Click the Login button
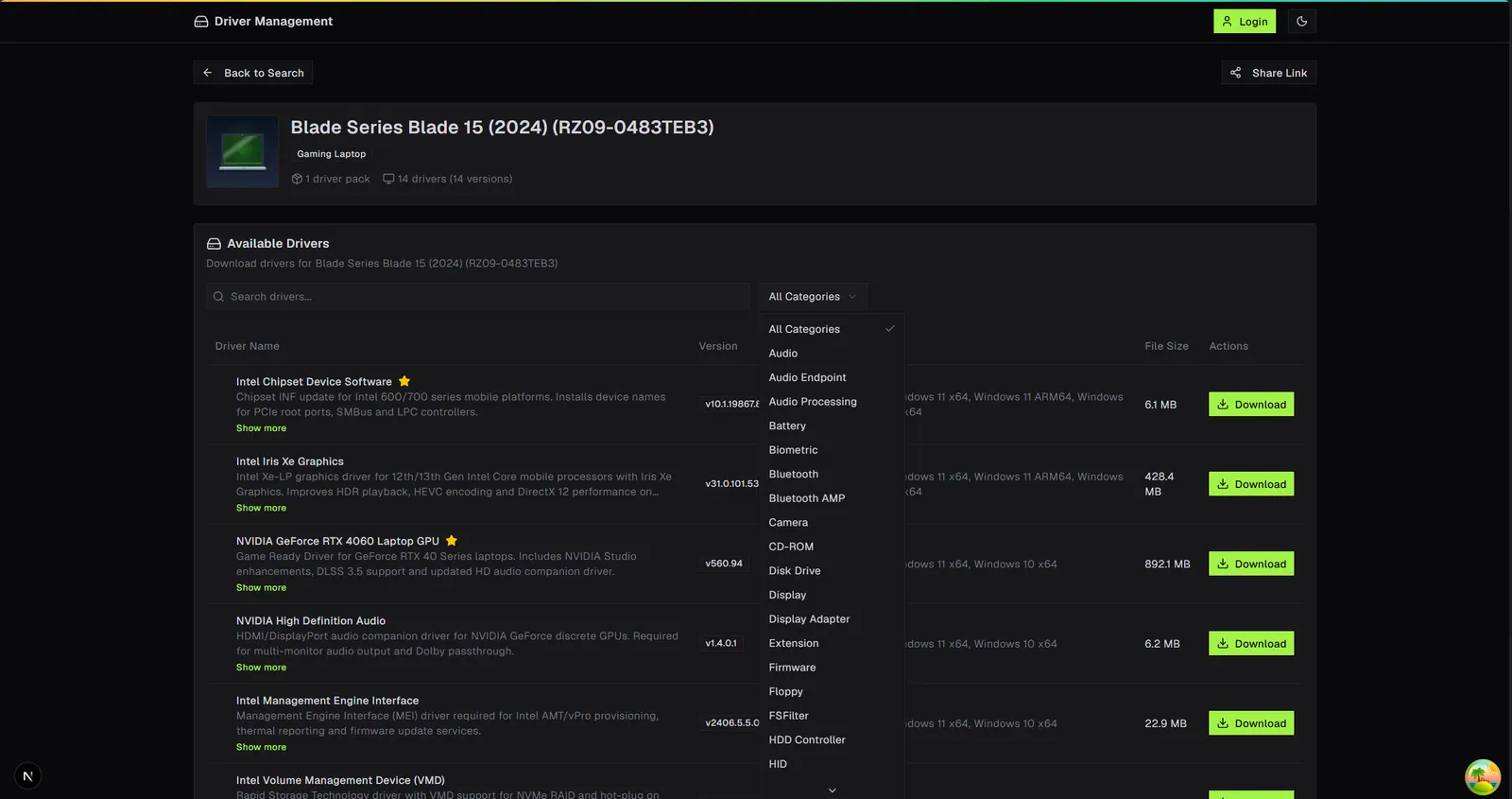1512x799 pixels. click(1245, 21)
